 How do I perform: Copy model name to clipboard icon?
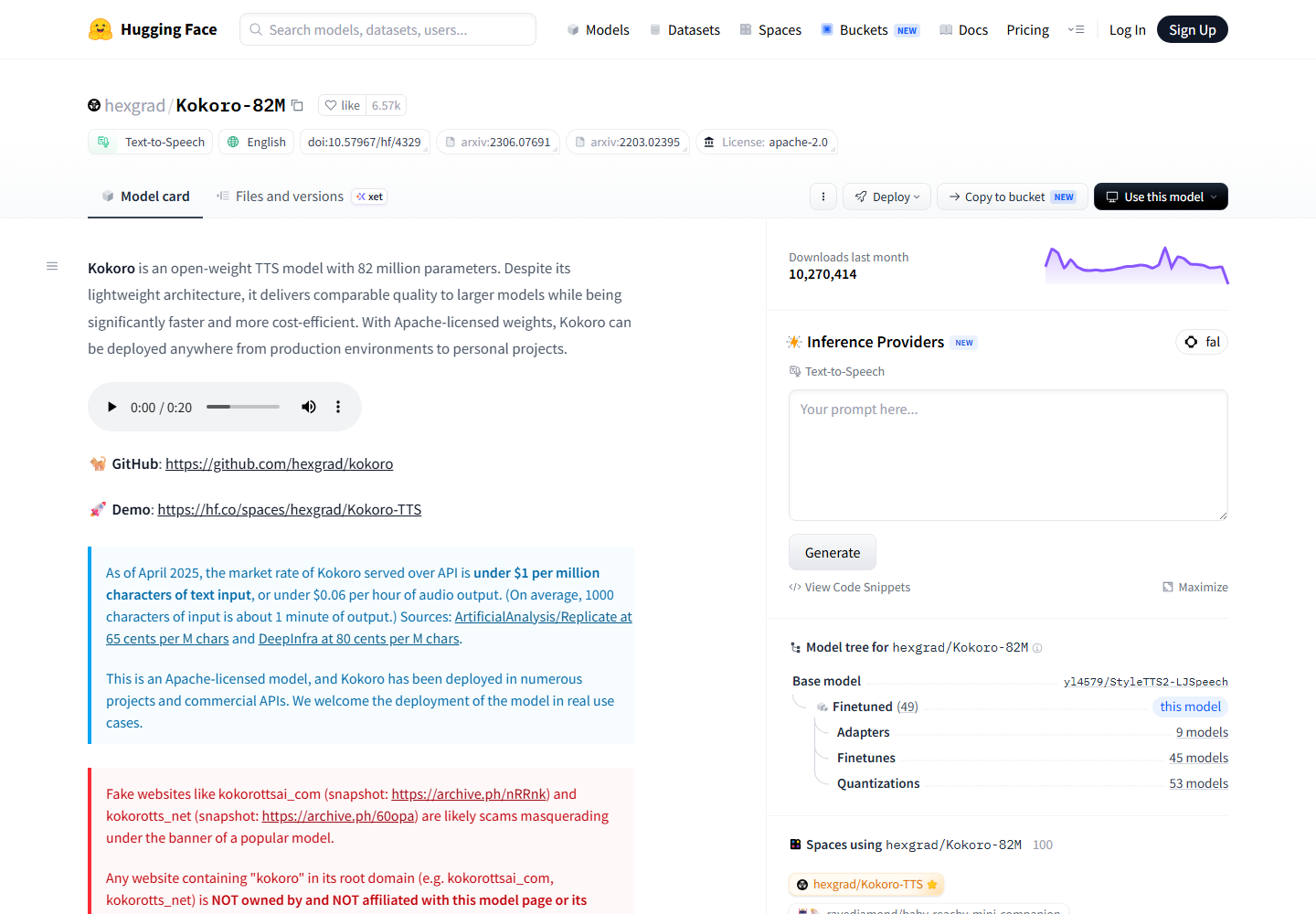(297, 106)
